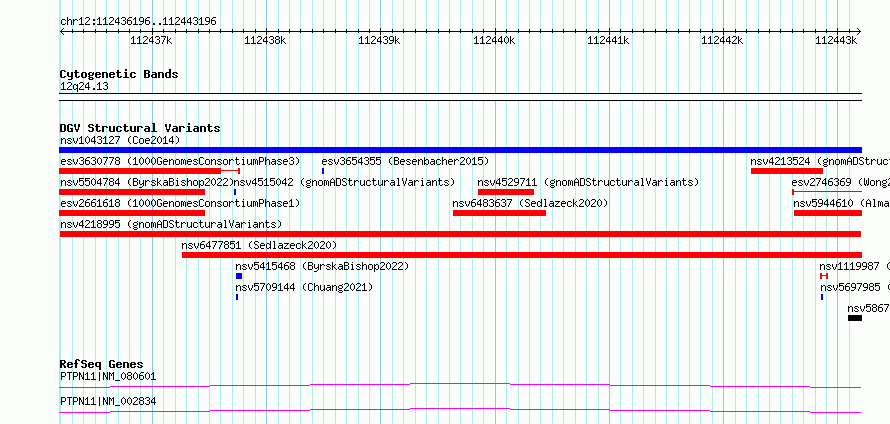Open the esv3630778 variant label

pyautogui.click(x=179, y=161)
